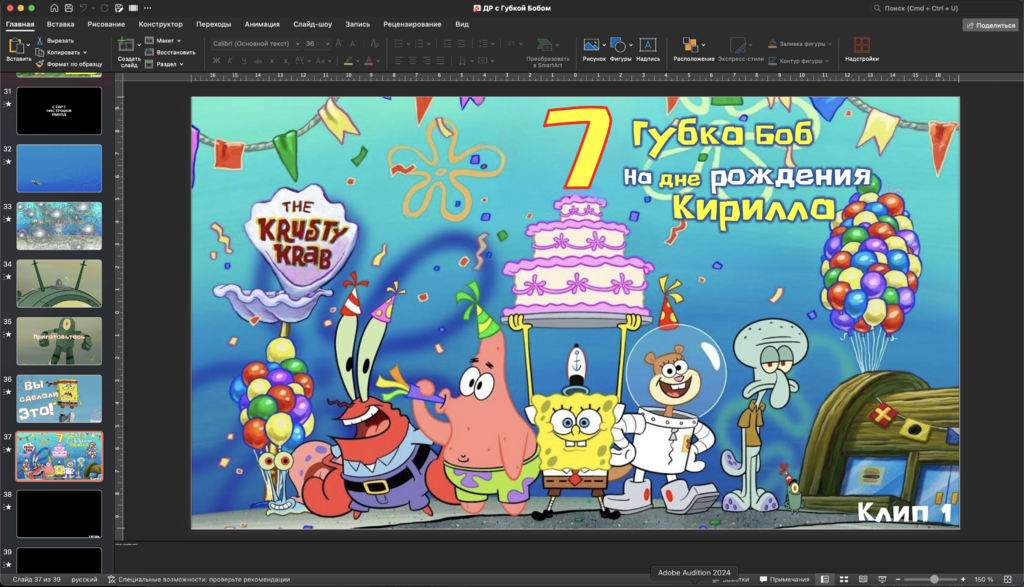Save the presentation with the disk icon
The image size is (1024, 587).
pyautogui.click(x=69, y=8)
